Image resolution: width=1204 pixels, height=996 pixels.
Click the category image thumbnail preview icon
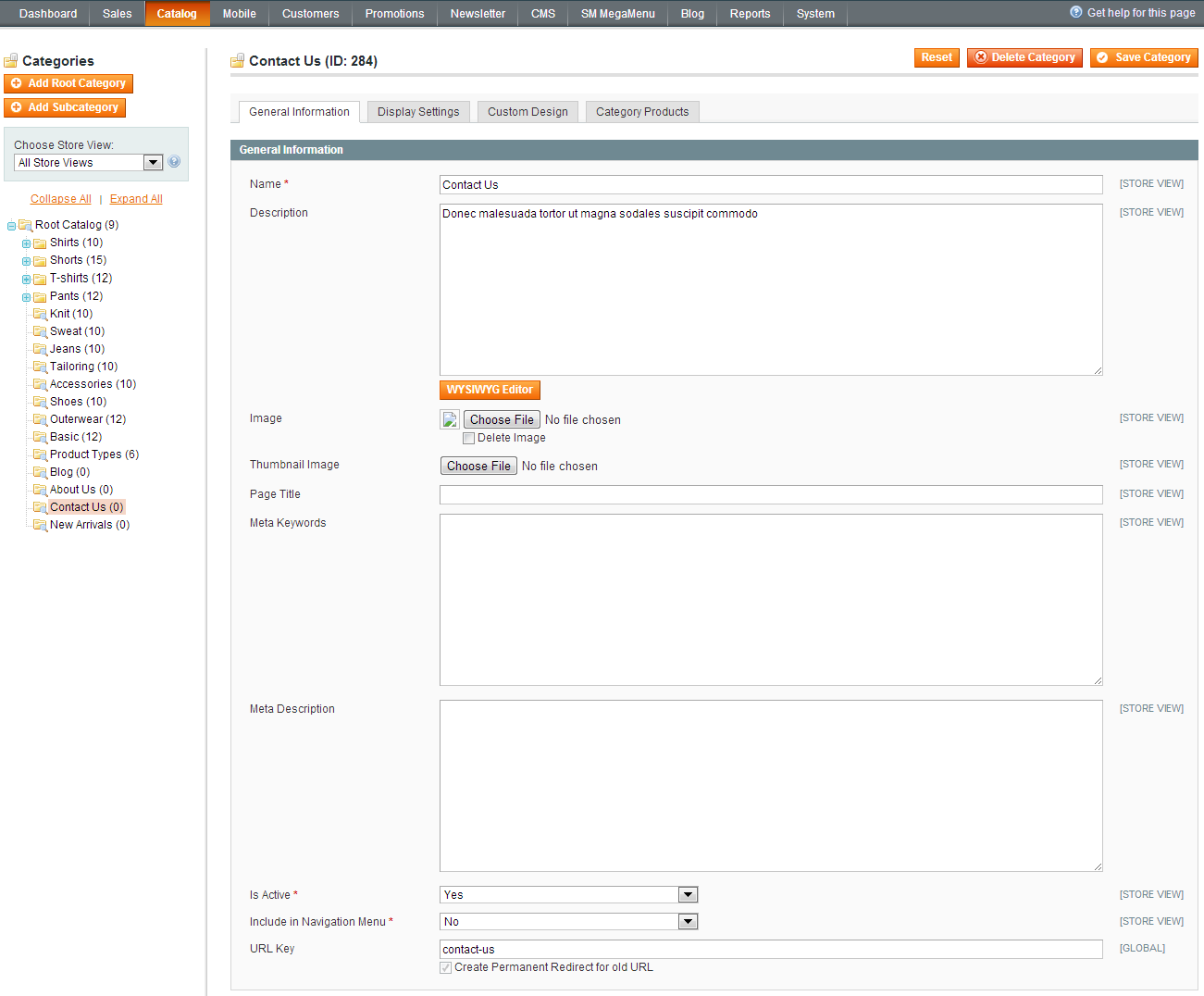pyautogui.click(x=450, y=420)
